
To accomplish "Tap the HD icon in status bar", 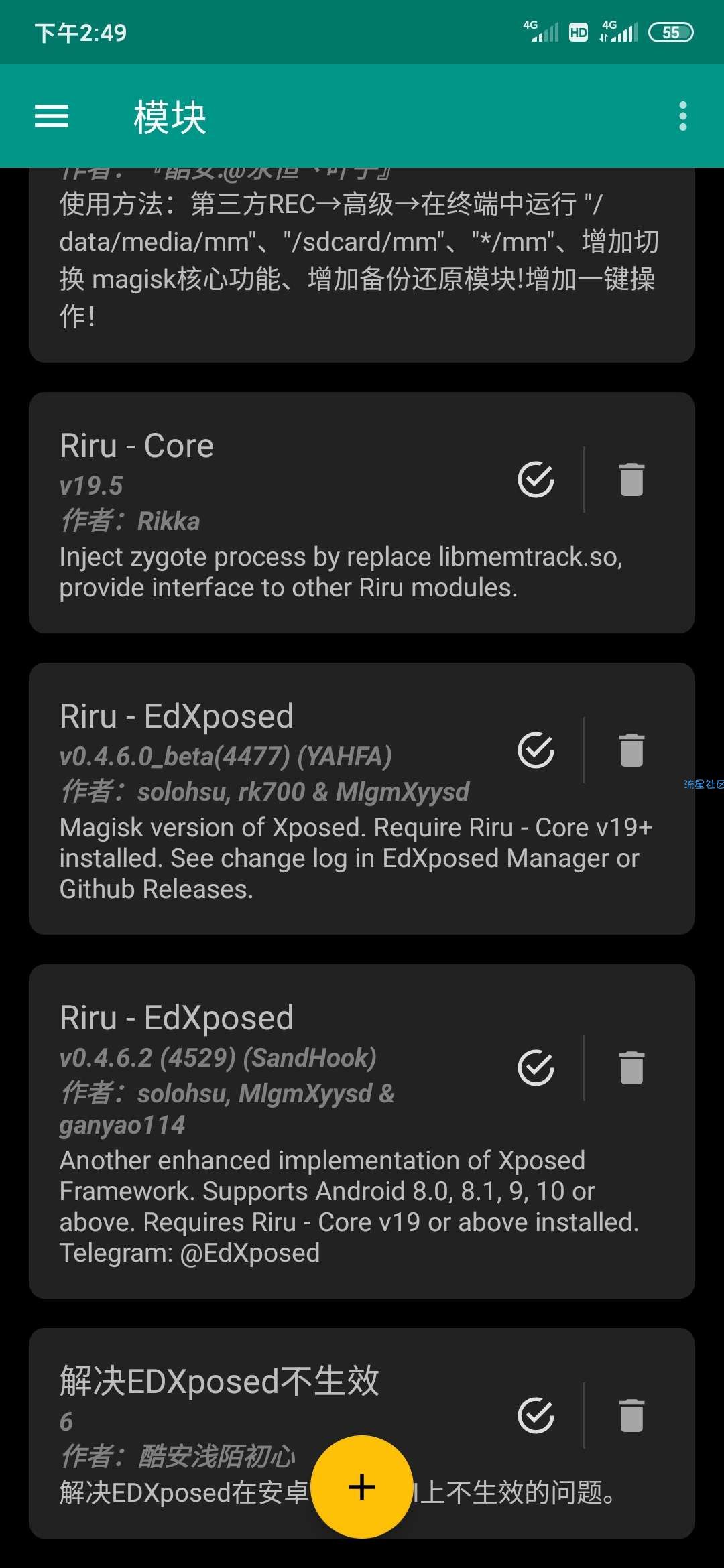I will point(578,32).
